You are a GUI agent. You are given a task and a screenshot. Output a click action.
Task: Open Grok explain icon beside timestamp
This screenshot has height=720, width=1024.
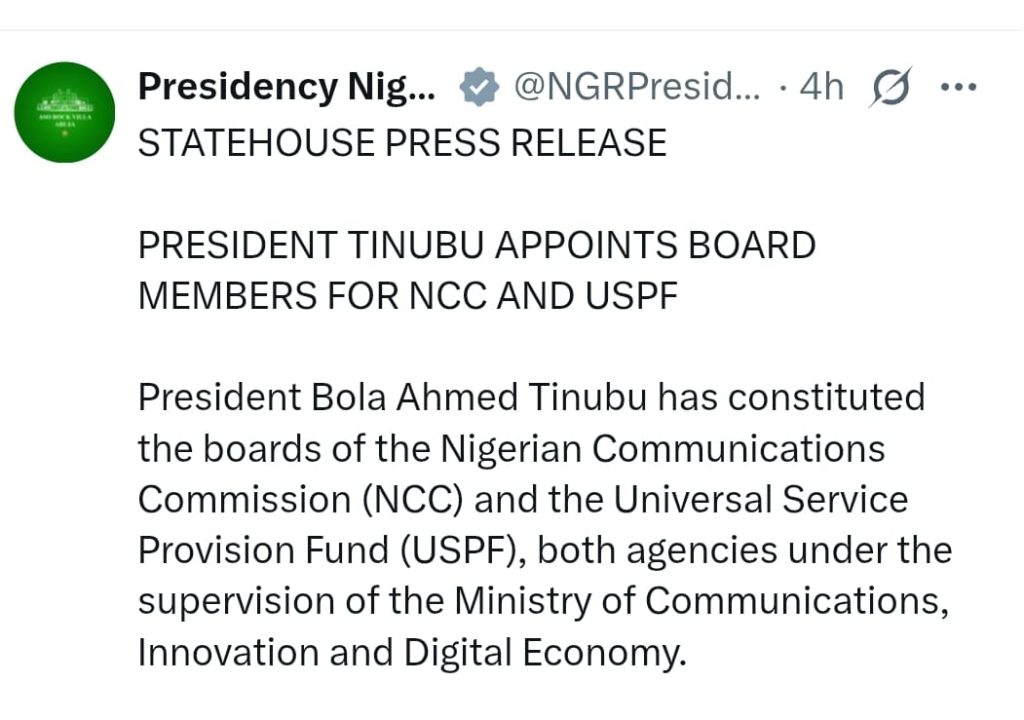[890, 86]
